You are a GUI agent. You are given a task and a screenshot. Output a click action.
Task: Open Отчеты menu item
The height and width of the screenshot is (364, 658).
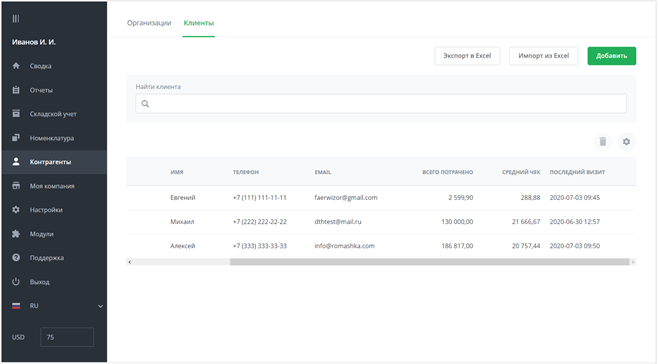41,90
